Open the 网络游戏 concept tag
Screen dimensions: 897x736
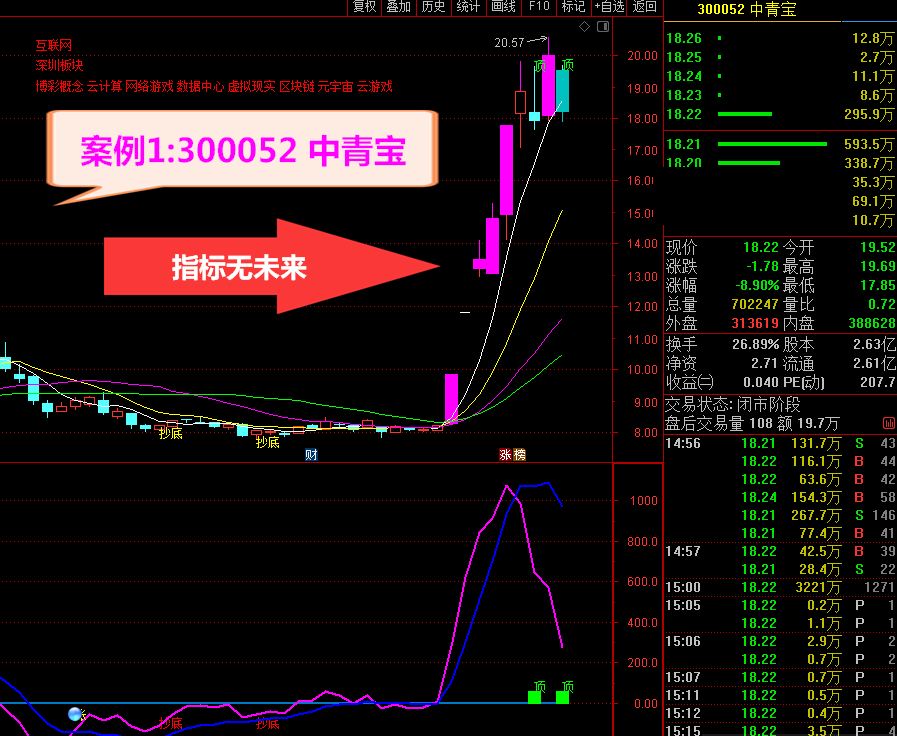tap(149, 86)
